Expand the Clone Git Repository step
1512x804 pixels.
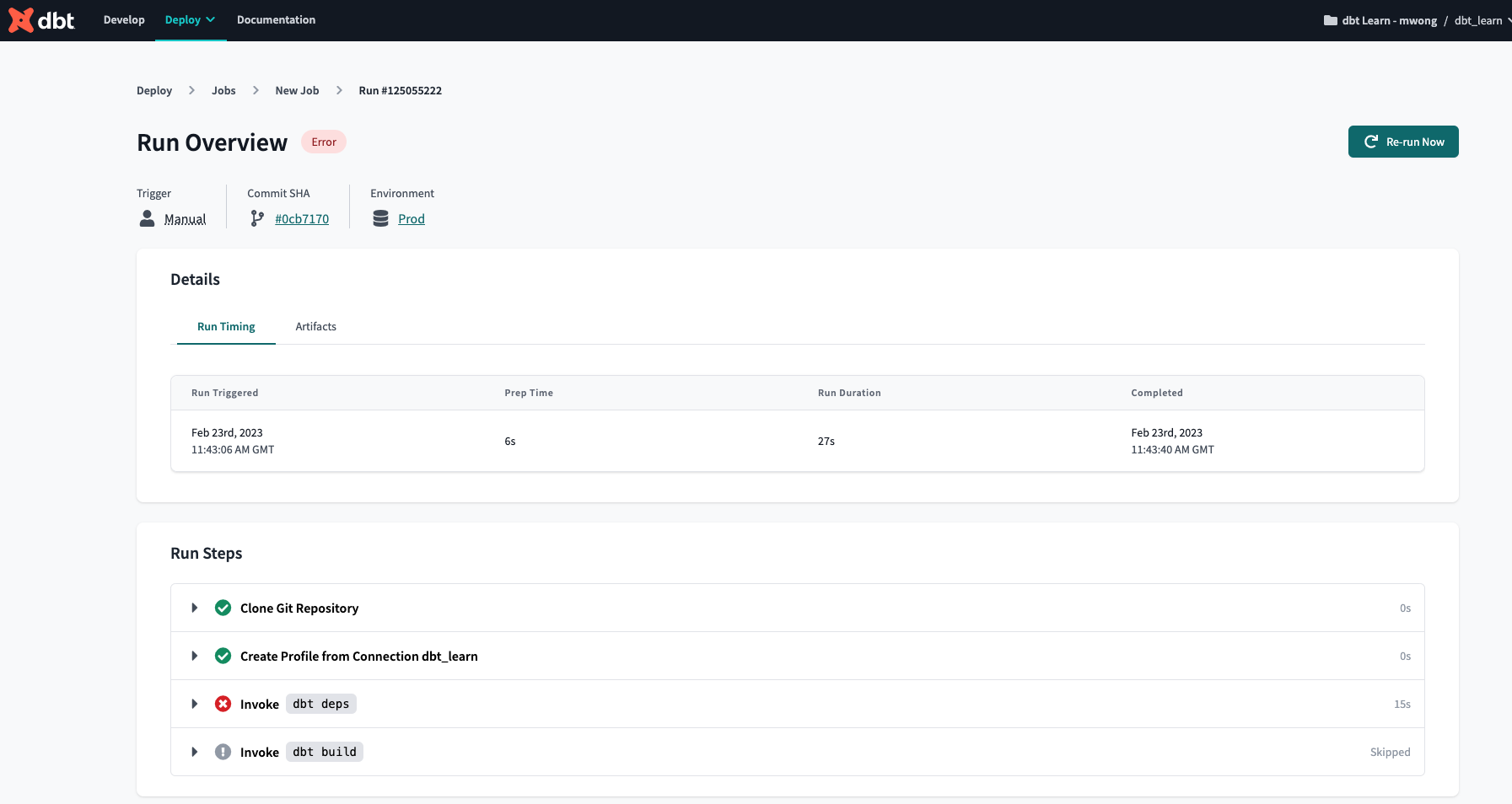click(x=195, y=608)
